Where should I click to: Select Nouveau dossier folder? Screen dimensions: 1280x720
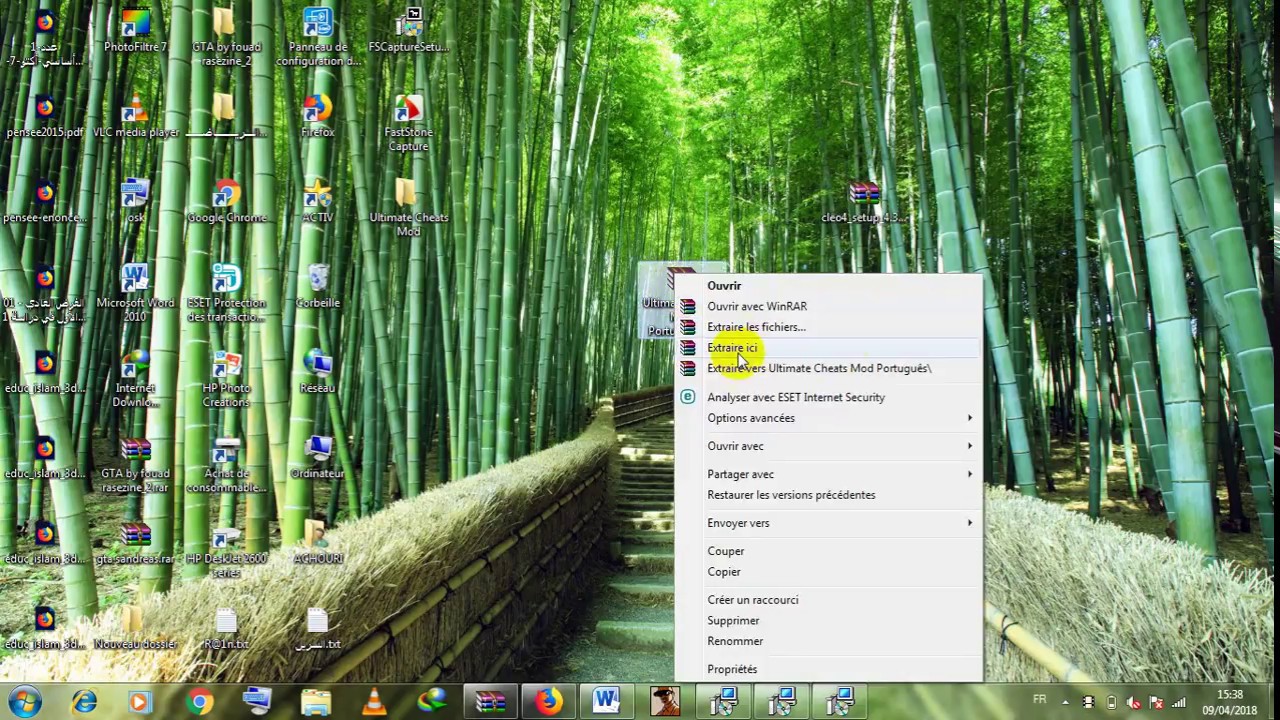[x=136, y=628]
